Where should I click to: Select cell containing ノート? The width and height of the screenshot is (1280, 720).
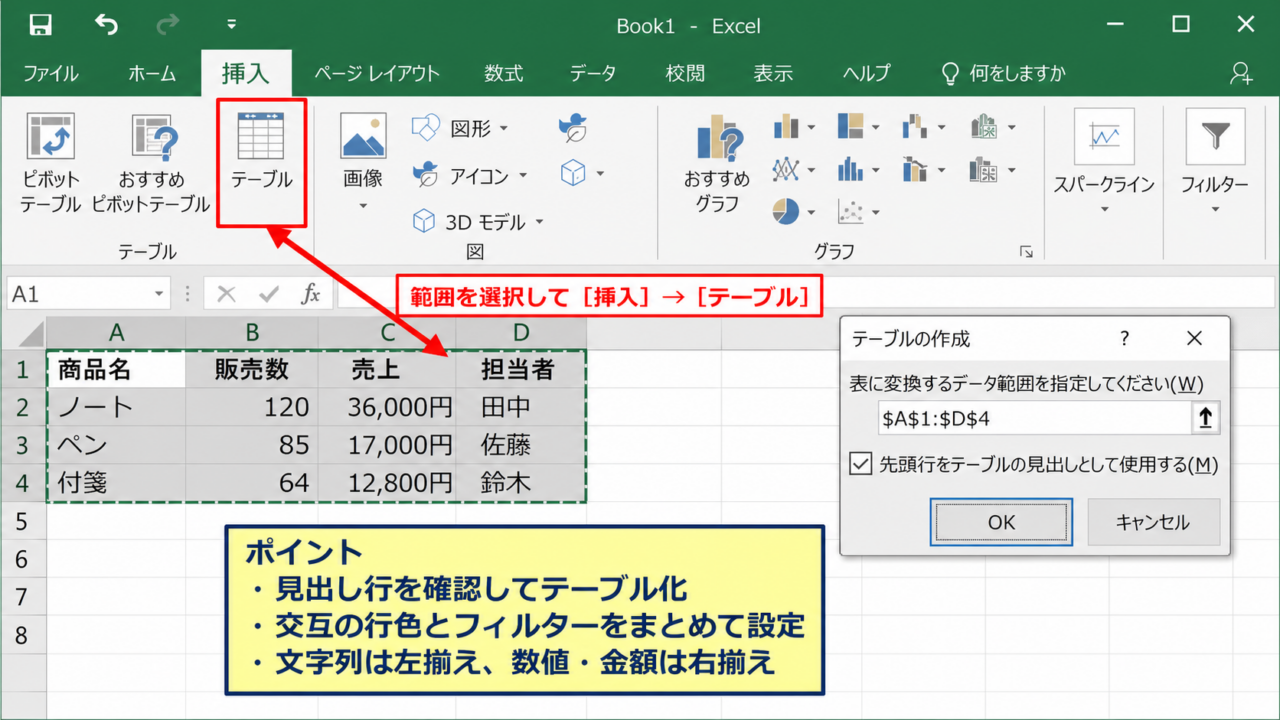(x=116, y=407)
